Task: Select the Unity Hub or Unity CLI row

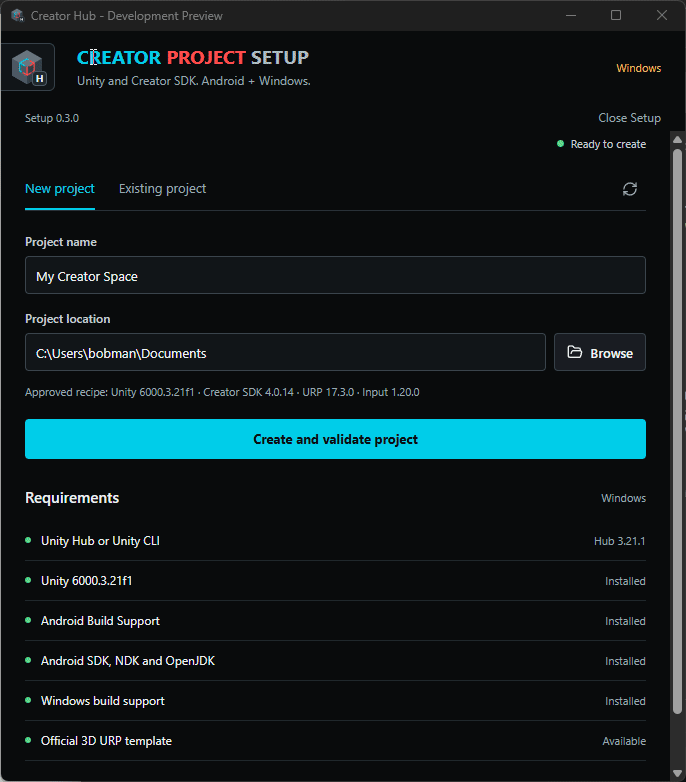Action: [x=336, y=541]
